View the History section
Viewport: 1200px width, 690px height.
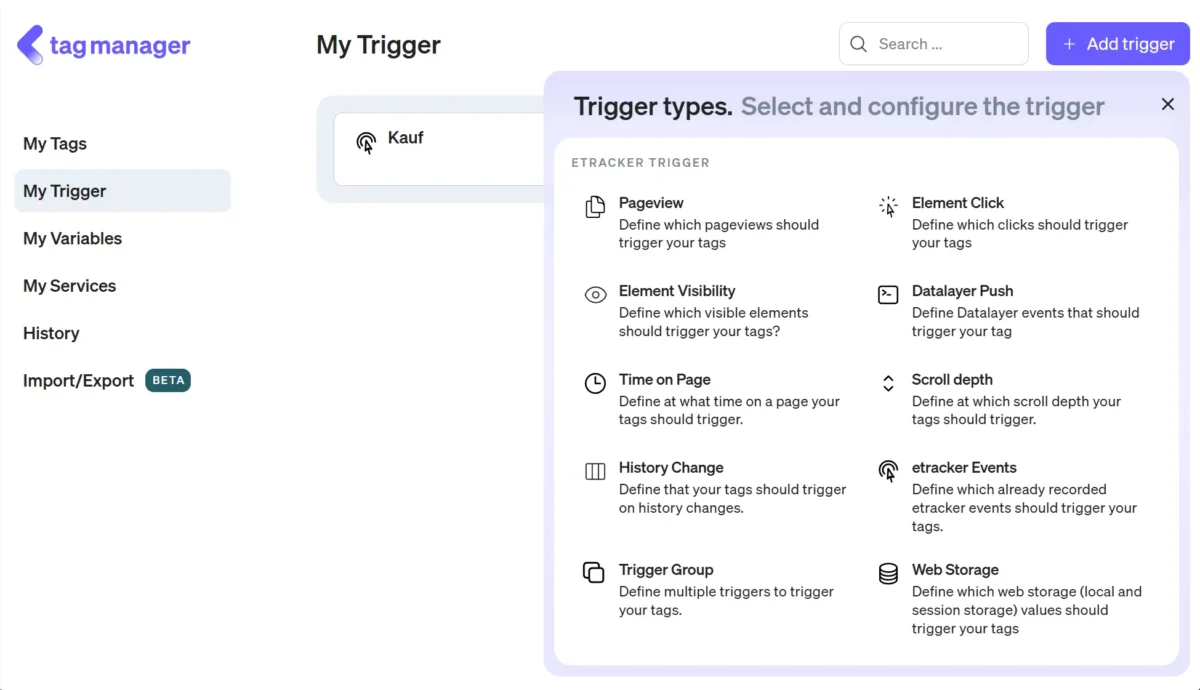coord(51,333)
